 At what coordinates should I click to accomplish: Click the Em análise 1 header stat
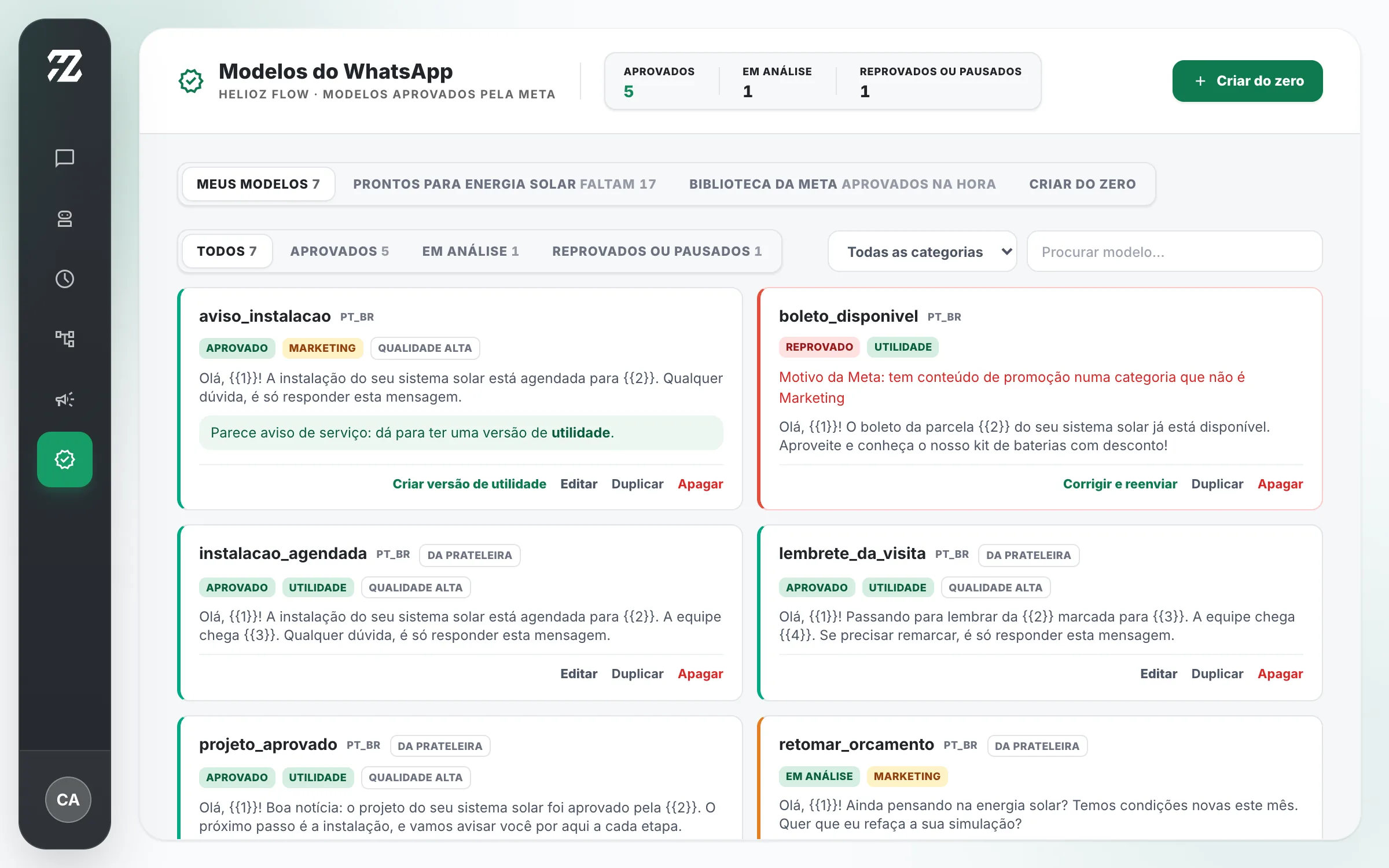click(x=777, y=82)
